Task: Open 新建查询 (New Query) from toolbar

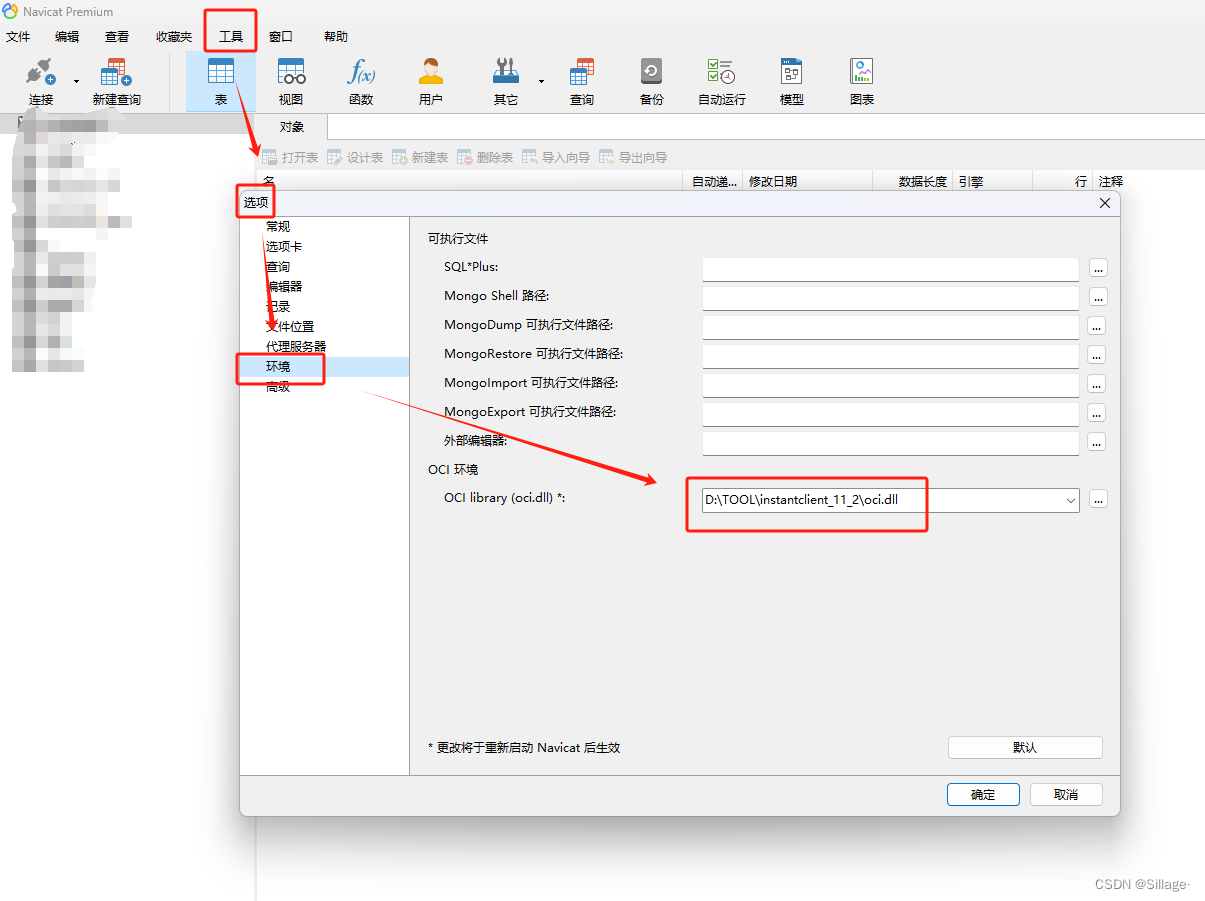Action: click(x=117, y=82)
